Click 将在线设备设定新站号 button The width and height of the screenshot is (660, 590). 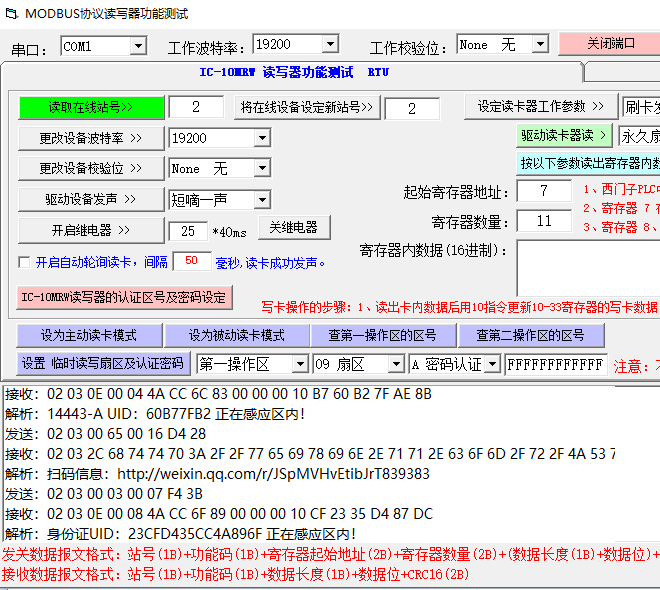pos(306,107)
